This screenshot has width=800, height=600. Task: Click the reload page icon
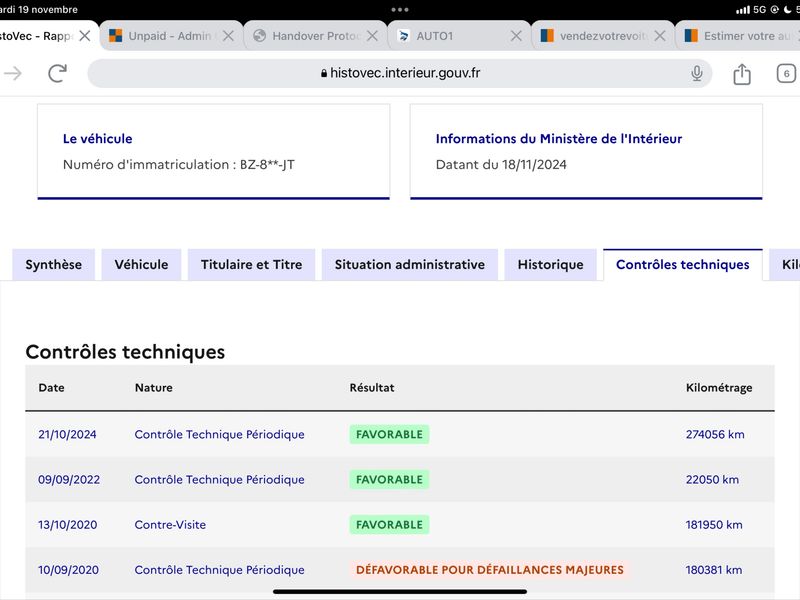click(58, 73)
